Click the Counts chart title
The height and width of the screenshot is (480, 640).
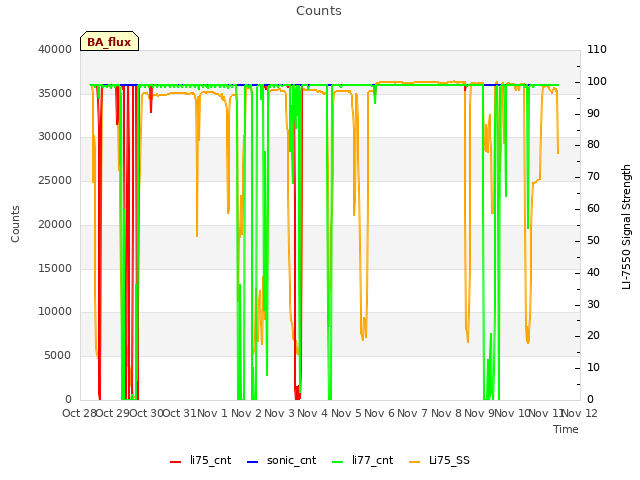coord(319,11)
